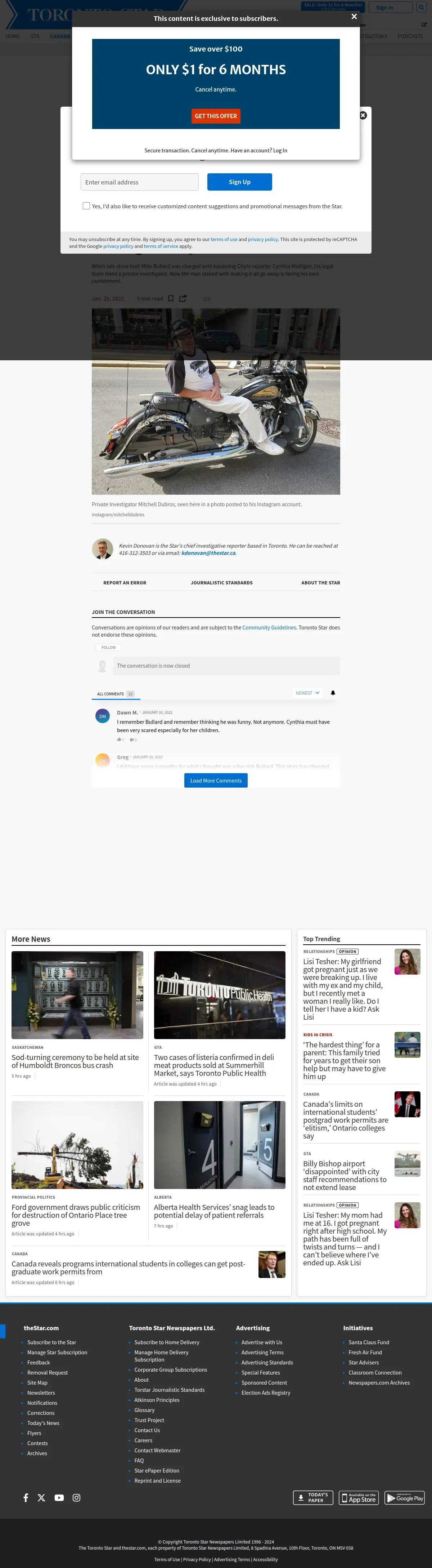Click the Accessibility link at page bottom

[x=265, y=1559]
